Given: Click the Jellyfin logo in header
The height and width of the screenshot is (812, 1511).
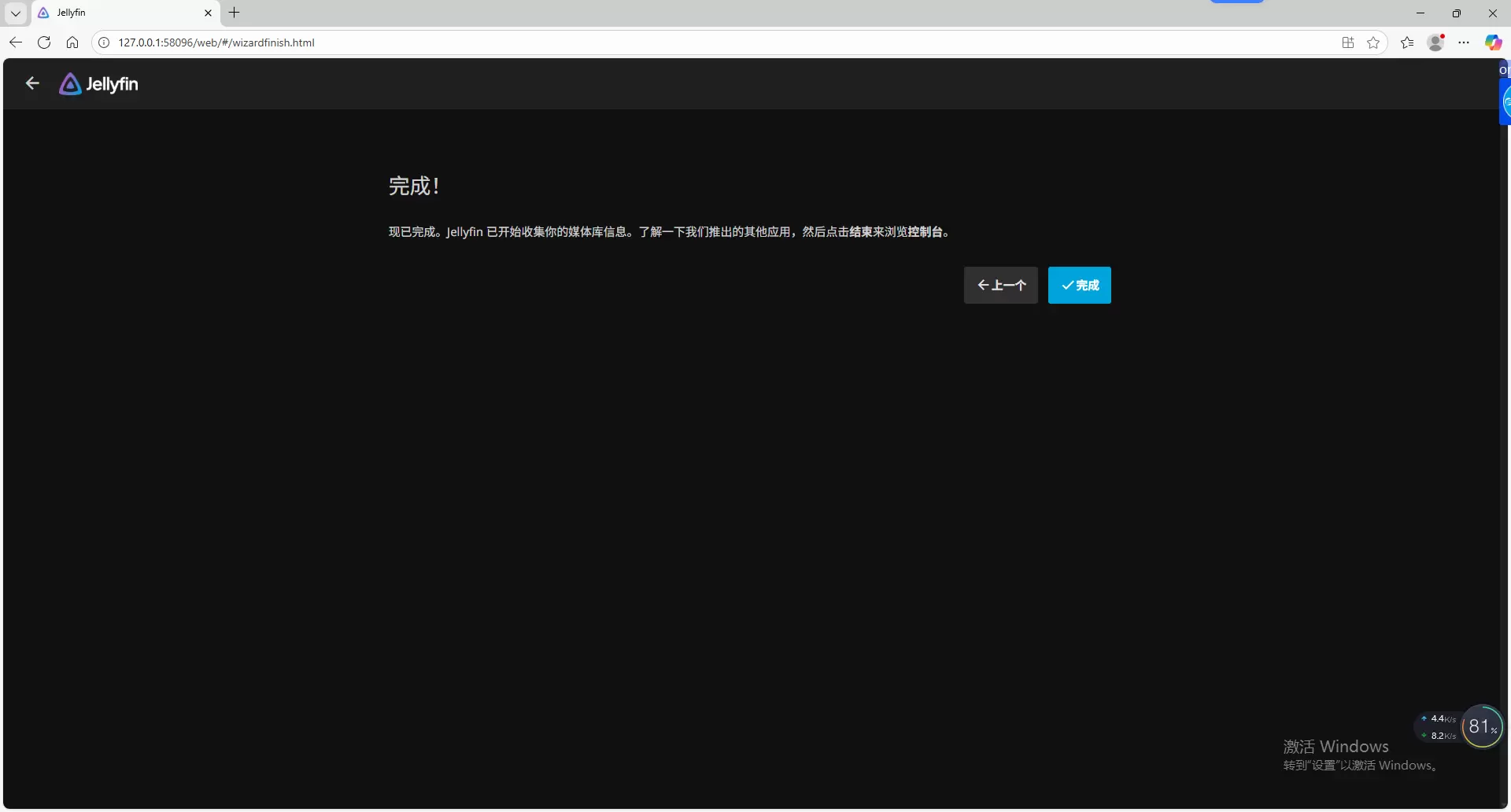Looking at the screenshot, I should coord(99,84).
